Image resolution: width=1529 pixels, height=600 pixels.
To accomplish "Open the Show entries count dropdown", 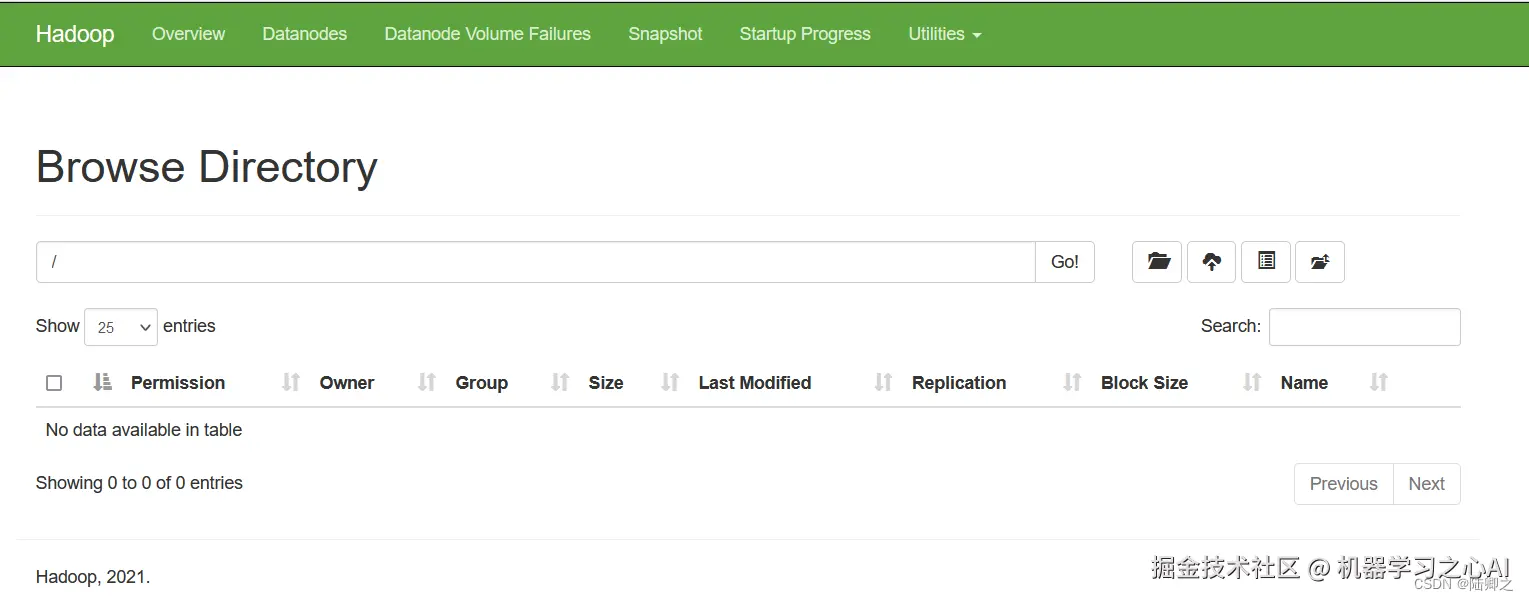I will coord(121,327).
